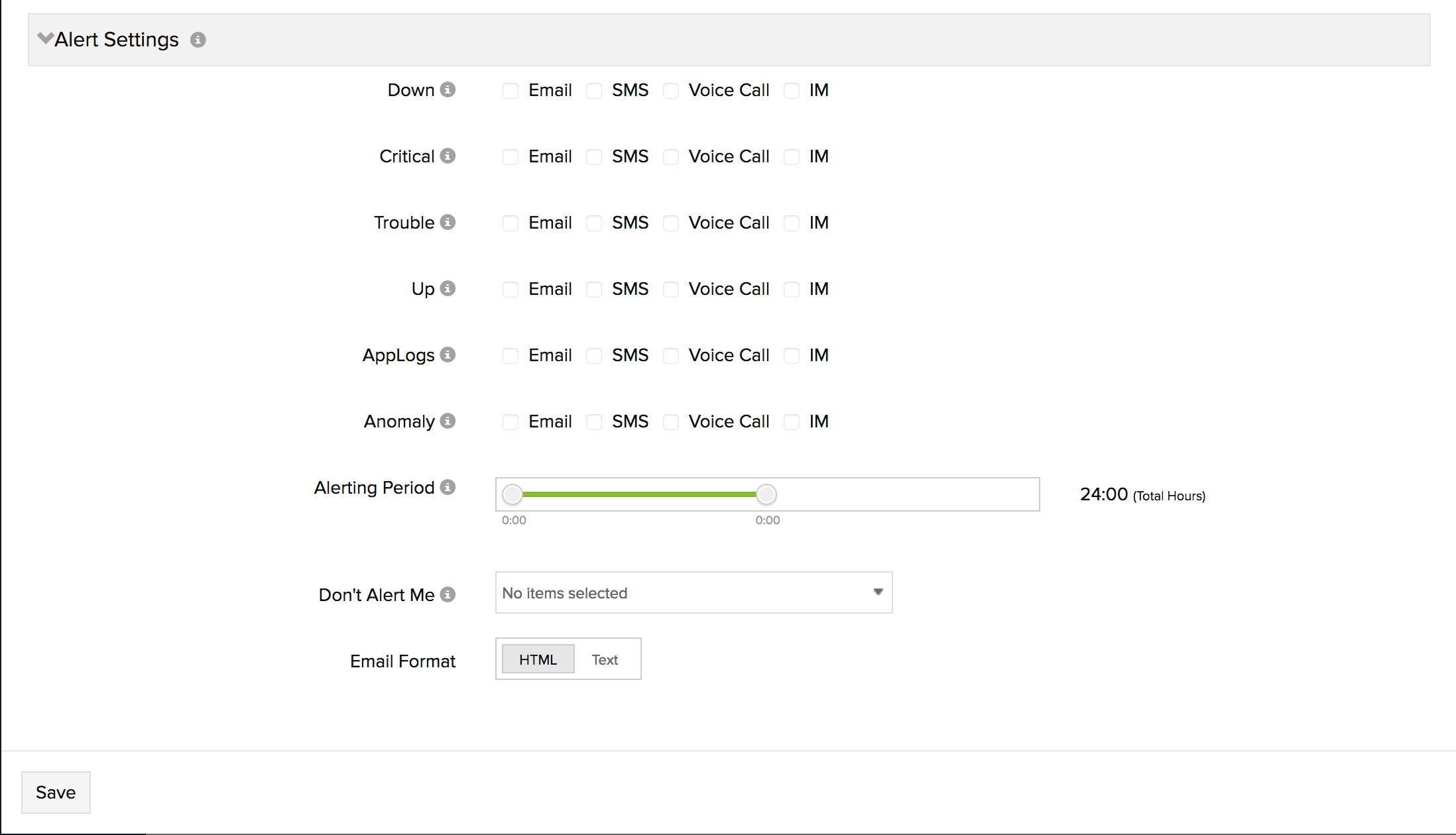Save the alert settings

[56, 792]
